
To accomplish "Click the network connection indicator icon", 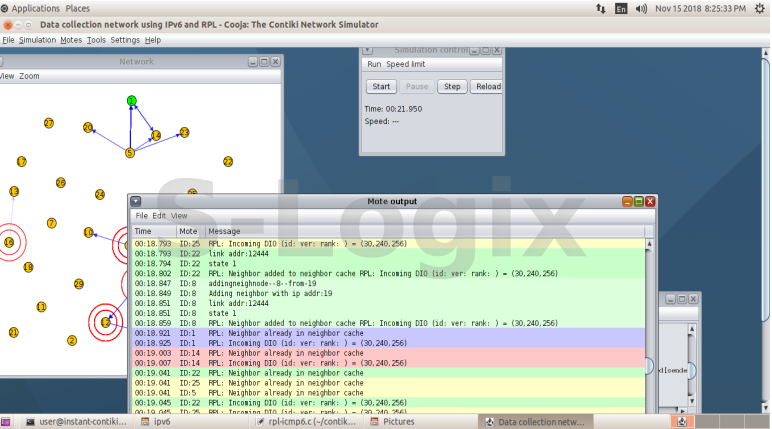I will (x=599, y=8).
